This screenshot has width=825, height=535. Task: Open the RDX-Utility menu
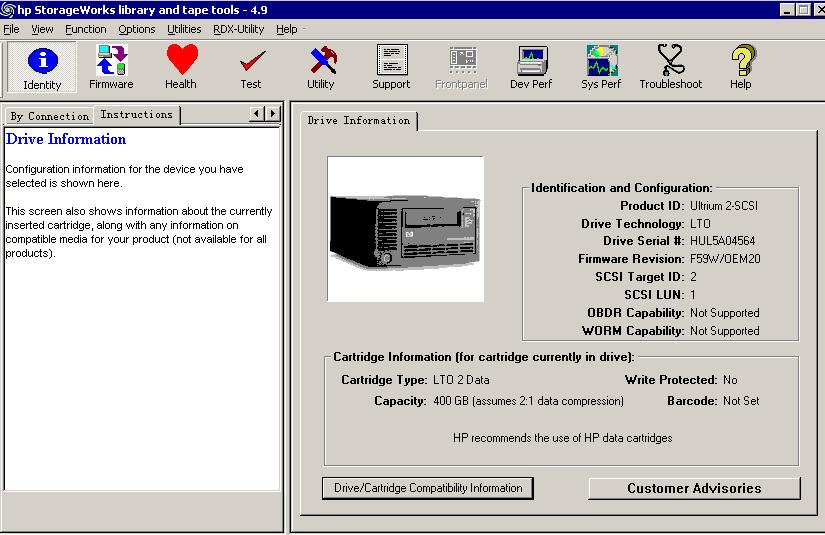tap(238, 29)
